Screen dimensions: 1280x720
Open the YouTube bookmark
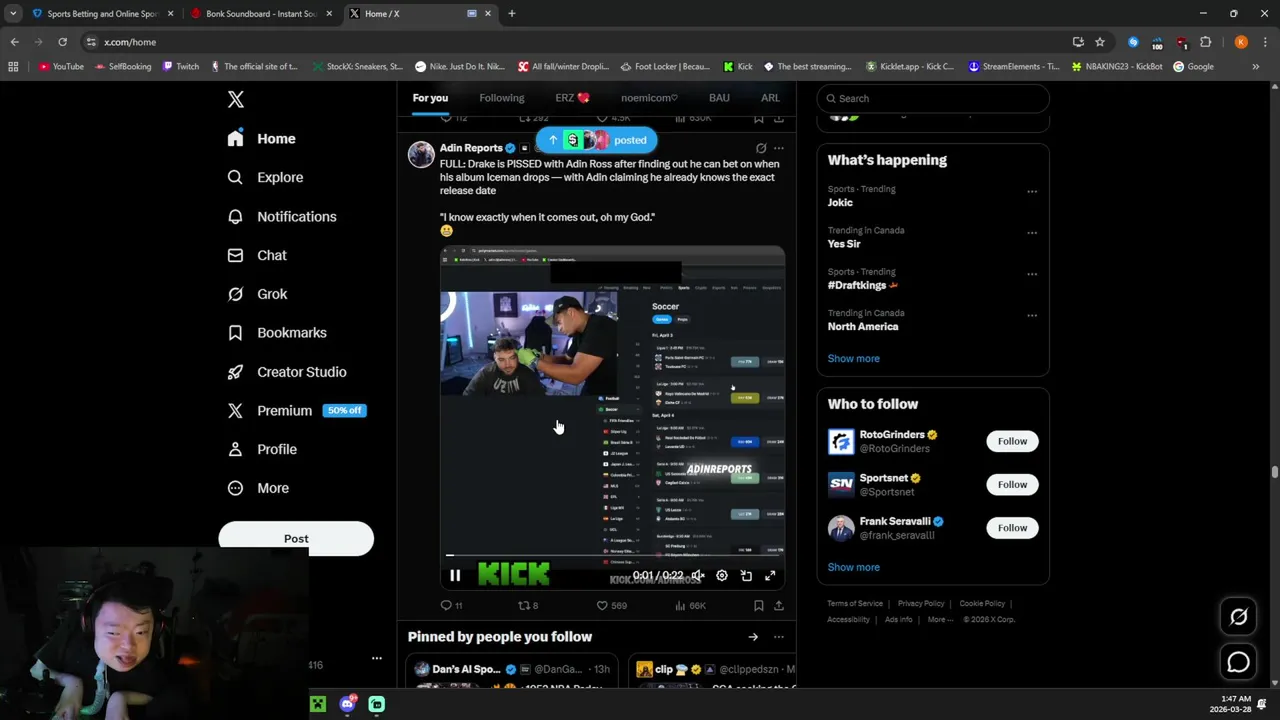pos(61,67)
